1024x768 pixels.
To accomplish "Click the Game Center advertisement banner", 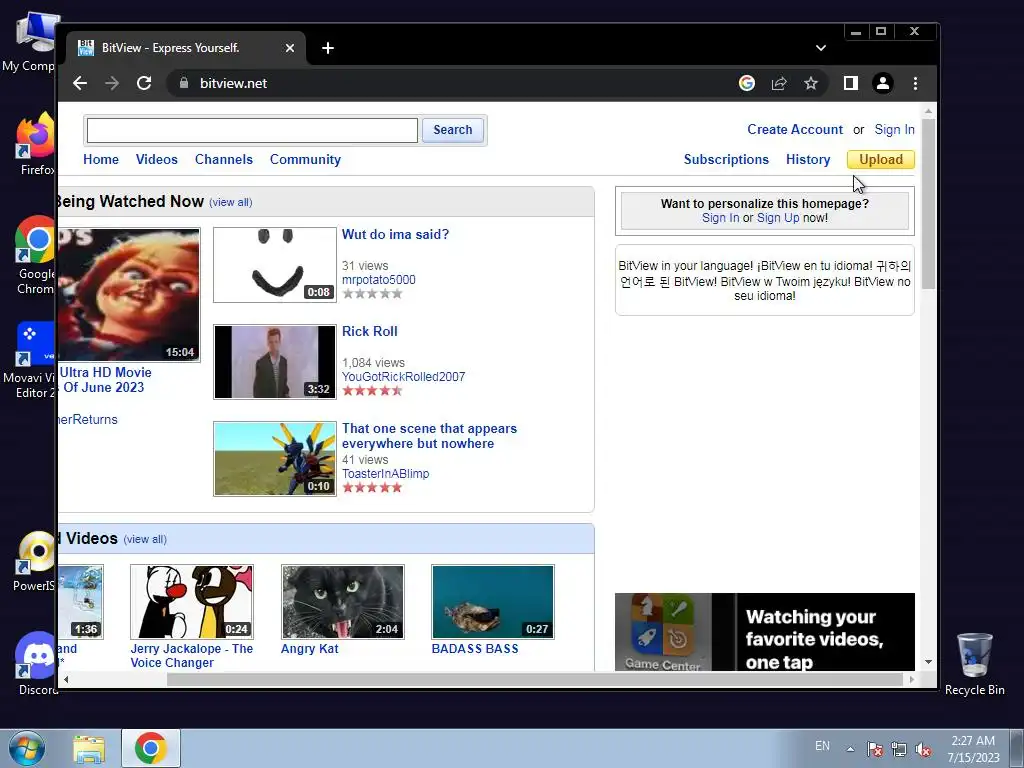I will pyautogui.click(x=765, y=632).
